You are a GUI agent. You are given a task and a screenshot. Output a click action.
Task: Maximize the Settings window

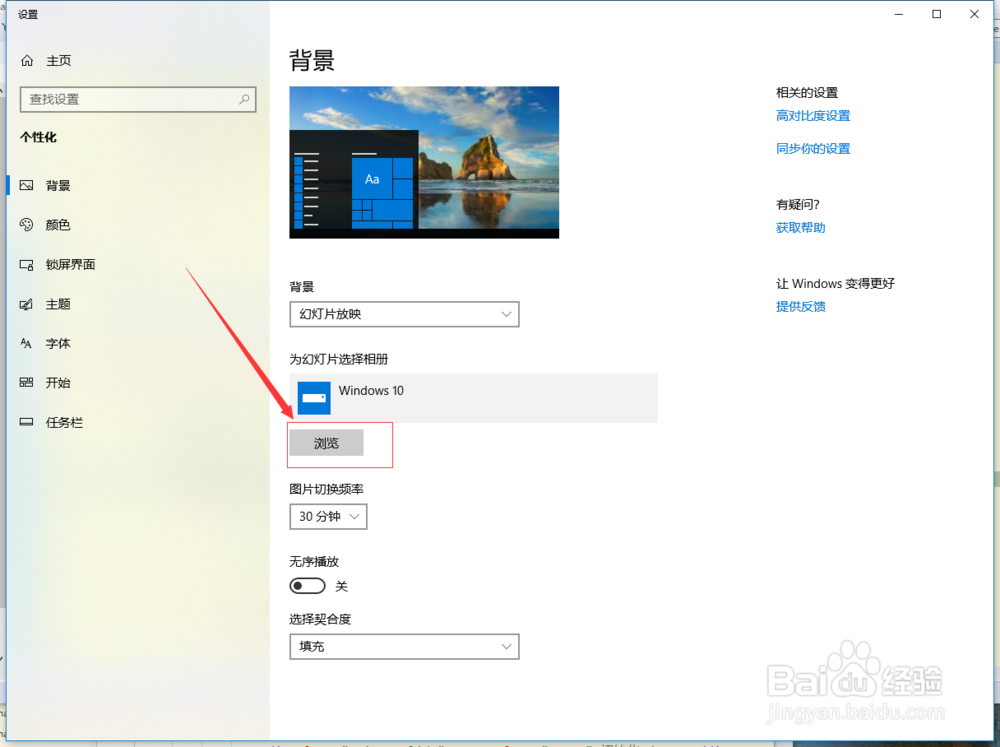click(x=936, y=14)
